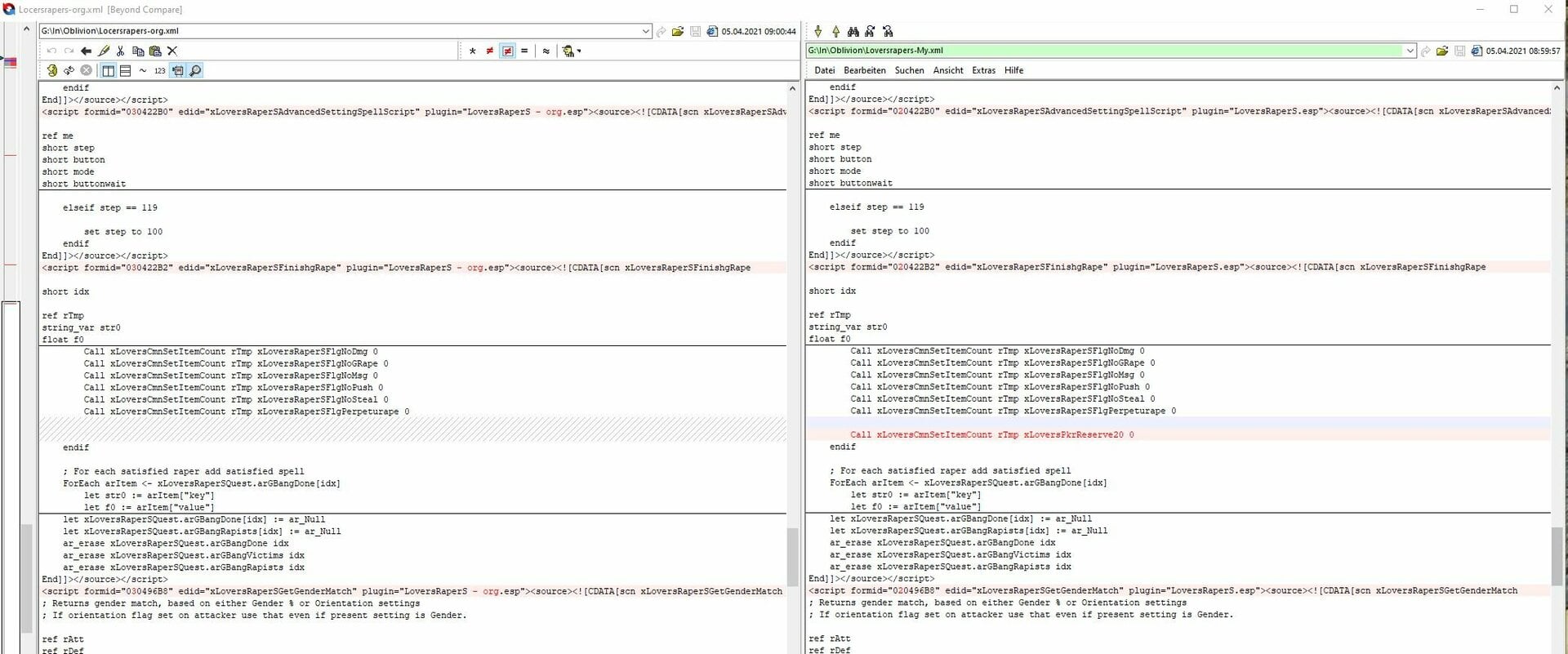Open the Suchen menu
This screenshot has width=1568, height=654.
909,70
